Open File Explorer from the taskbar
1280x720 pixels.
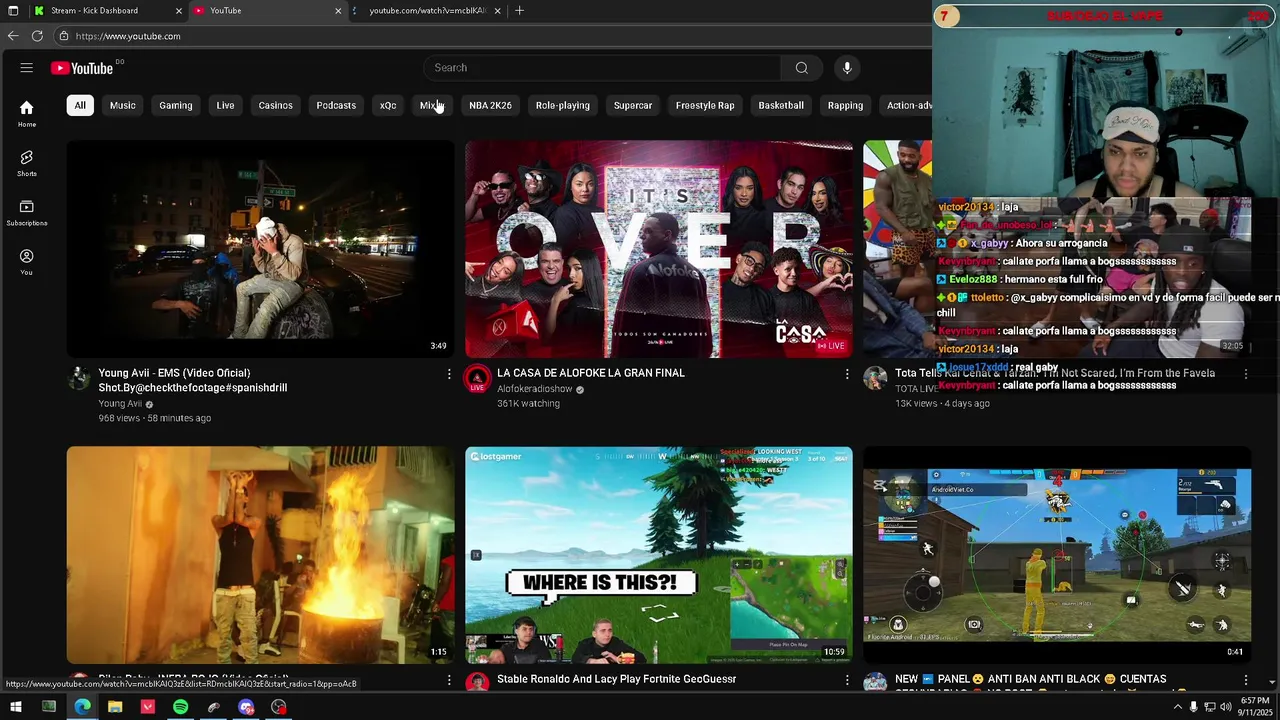pos(115,707)
